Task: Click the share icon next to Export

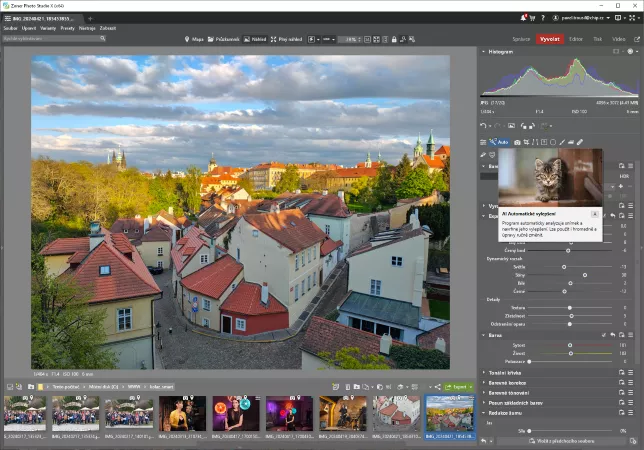Action: (x=437, y=386)
